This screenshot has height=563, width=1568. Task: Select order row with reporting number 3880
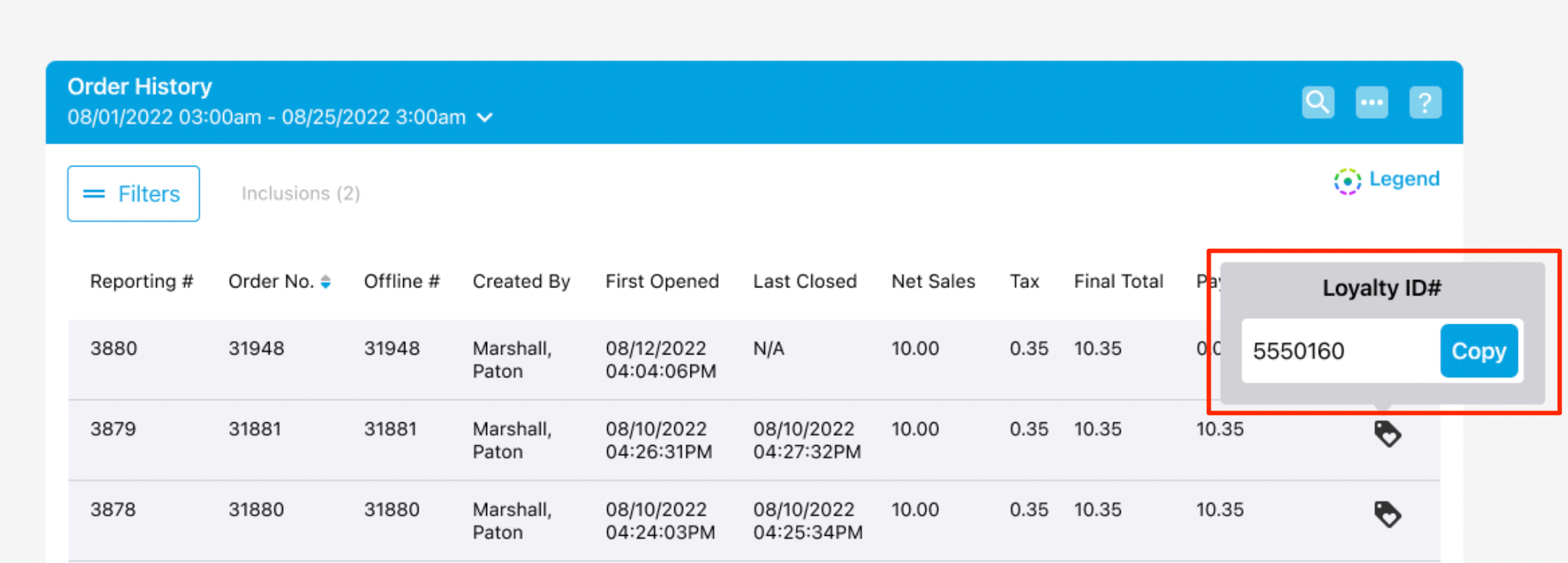113,349
